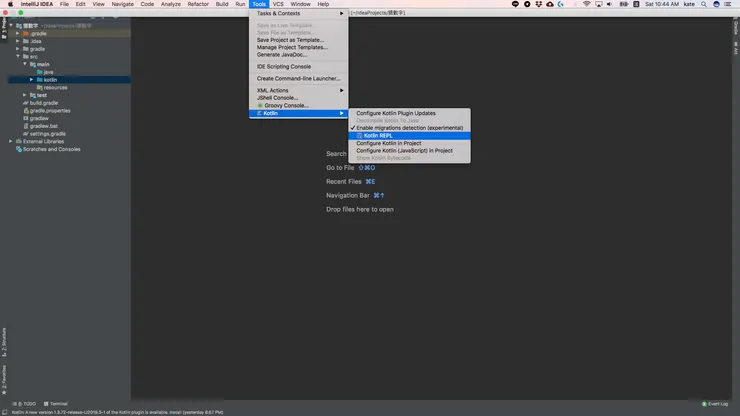
Task: Open the TODO tool window
Action: 25,404
